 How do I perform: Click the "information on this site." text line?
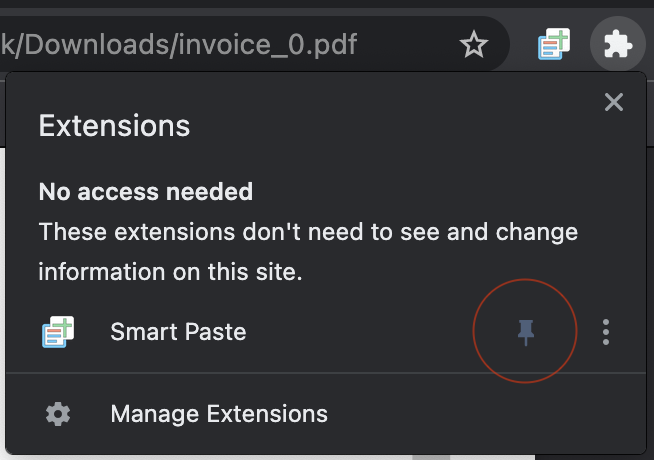coord(170,272)
